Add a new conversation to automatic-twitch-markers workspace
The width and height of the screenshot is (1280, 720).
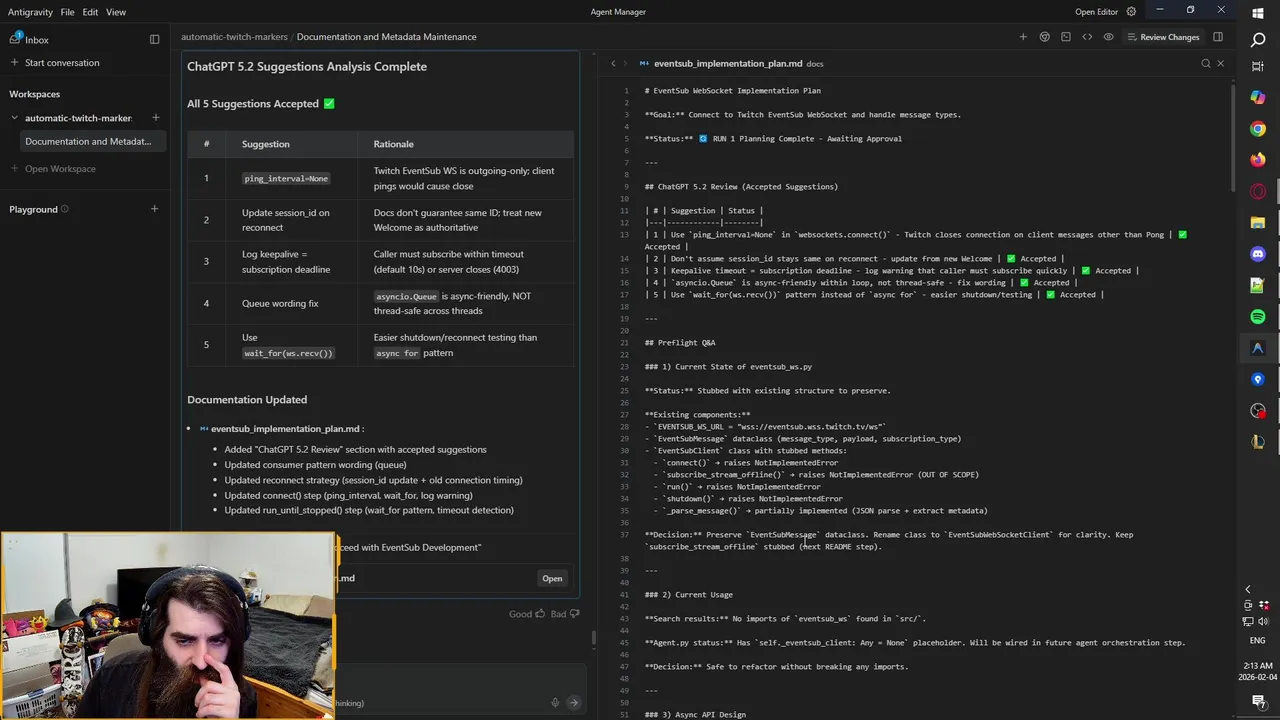pyautogui.click(x=155, y=118)
